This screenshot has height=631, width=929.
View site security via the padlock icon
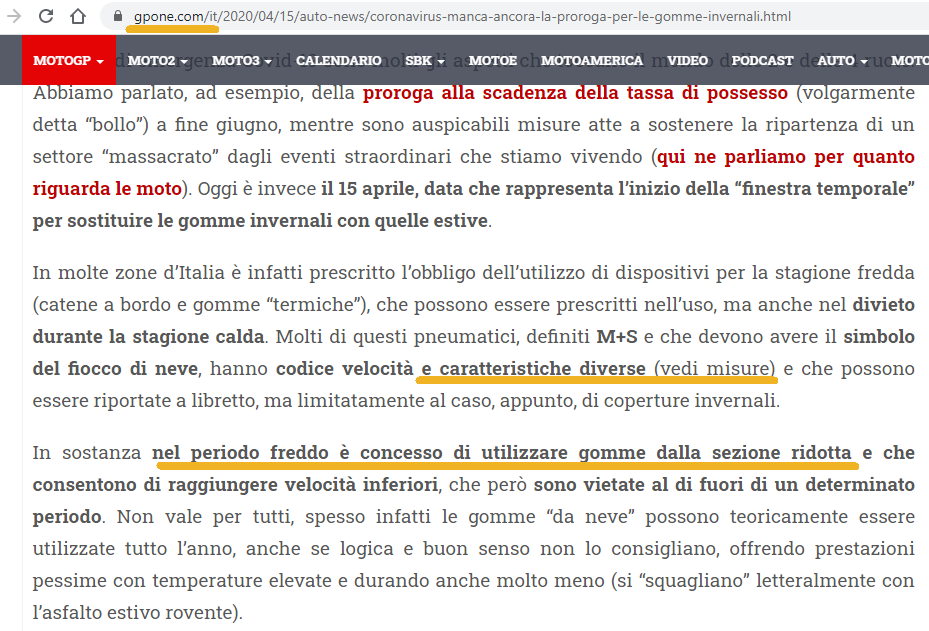pyautogui.click(x=120, y=16)
